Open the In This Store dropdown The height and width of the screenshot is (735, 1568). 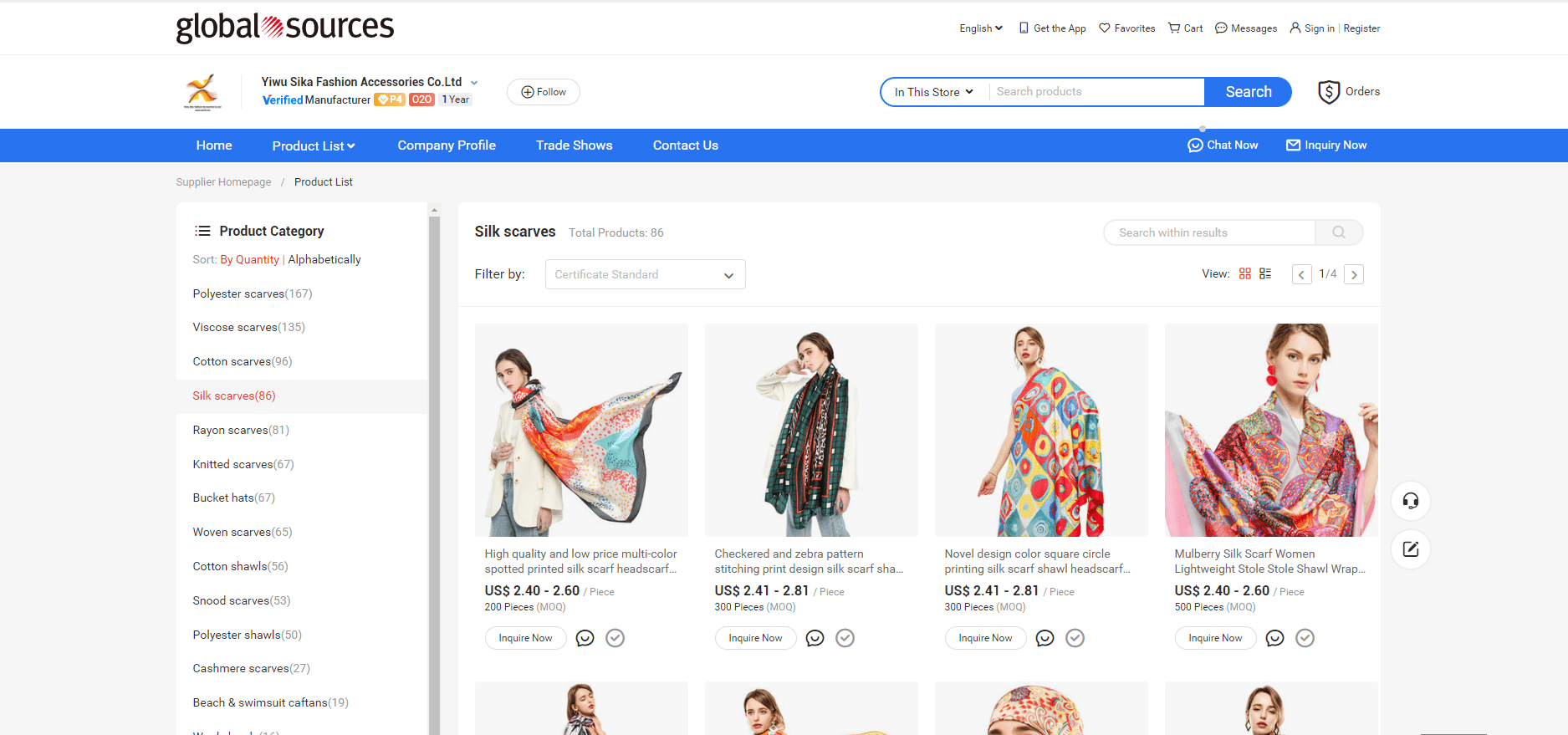pyautogui.click(x=934, y=92)
